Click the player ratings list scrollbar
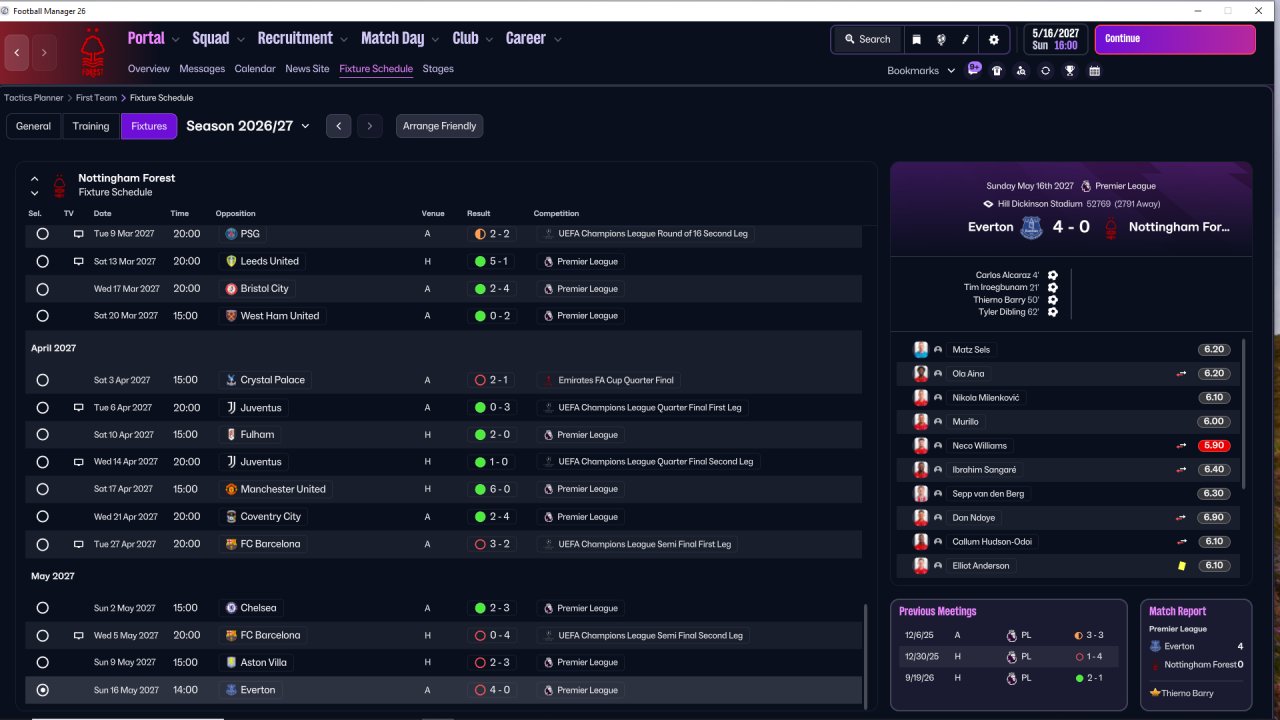Viewport: 1280px width, 720px height. pos(1245,414)
